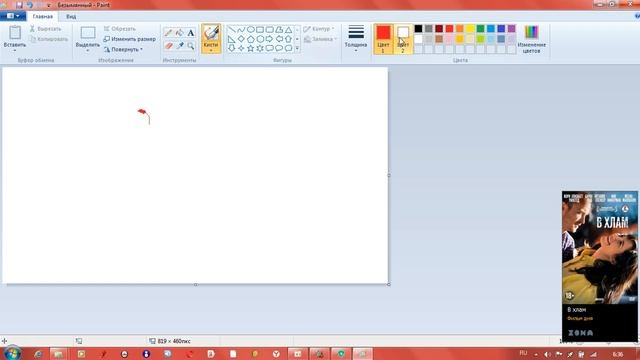Screen dimensions: 640x360
Task: Pick the black color swatch
Action: [418, 29]
